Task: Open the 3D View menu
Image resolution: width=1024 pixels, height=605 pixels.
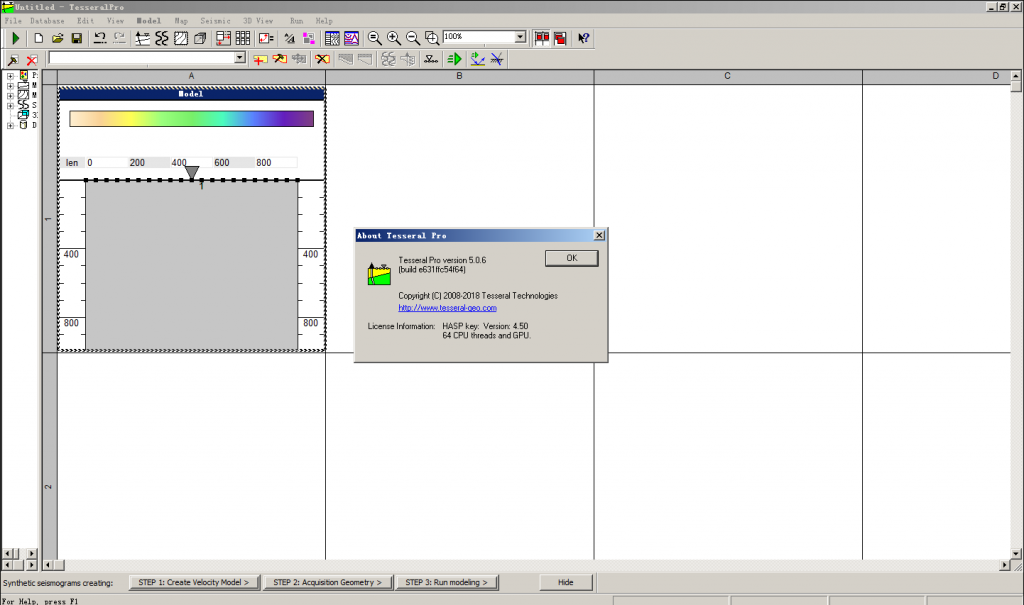Action: (258, 21)
